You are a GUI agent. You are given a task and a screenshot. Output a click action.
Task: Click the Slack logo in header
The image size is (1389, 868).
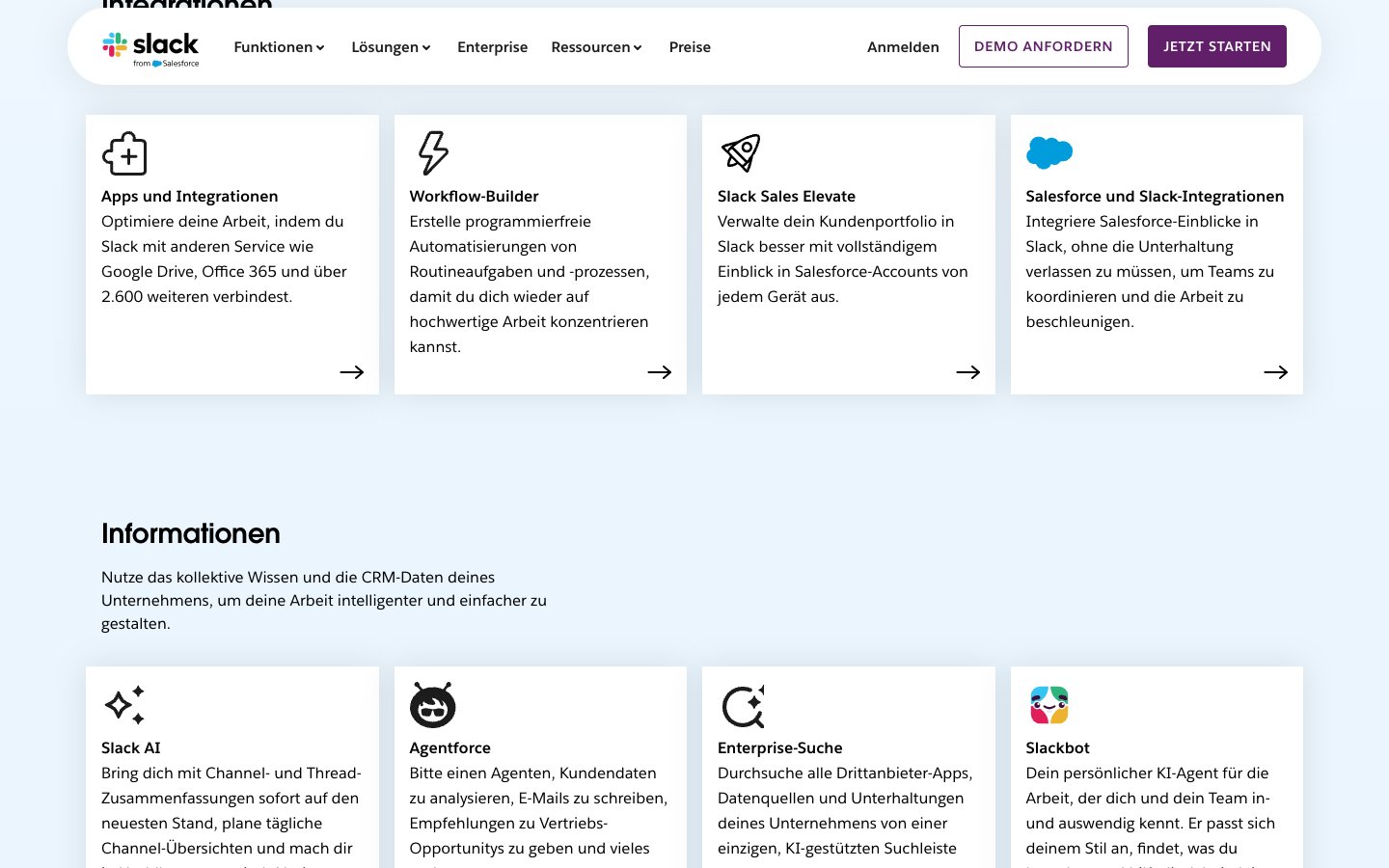(150, 47)
